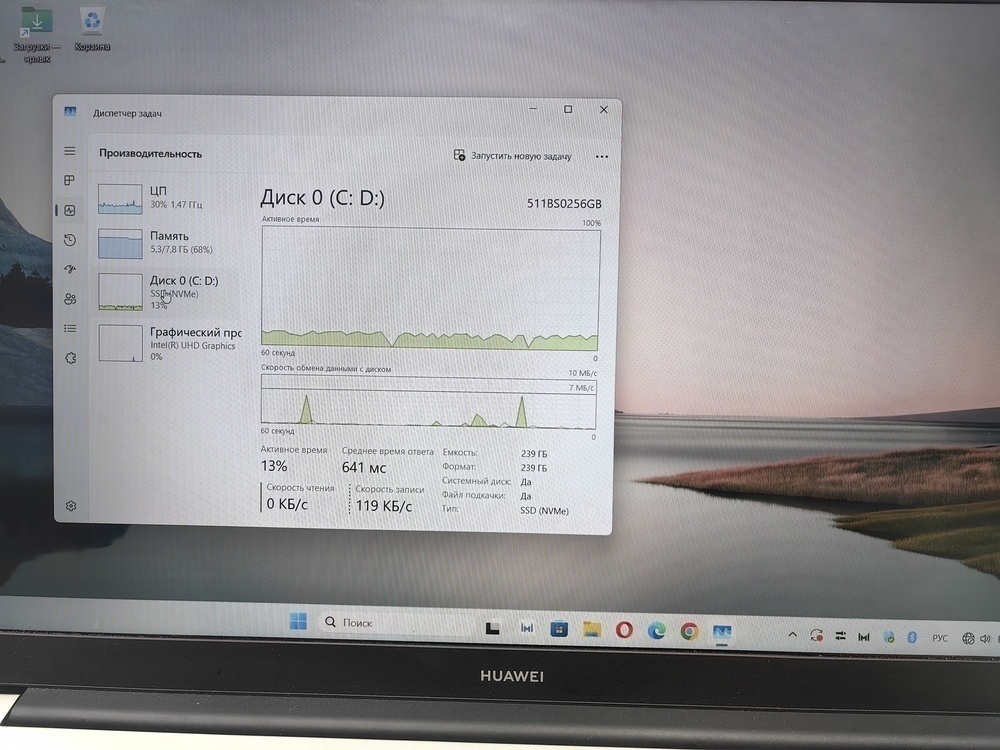Screen dimensions: 1000x750
Task: Open the Startup apps page icon
Action: (70, 269)
